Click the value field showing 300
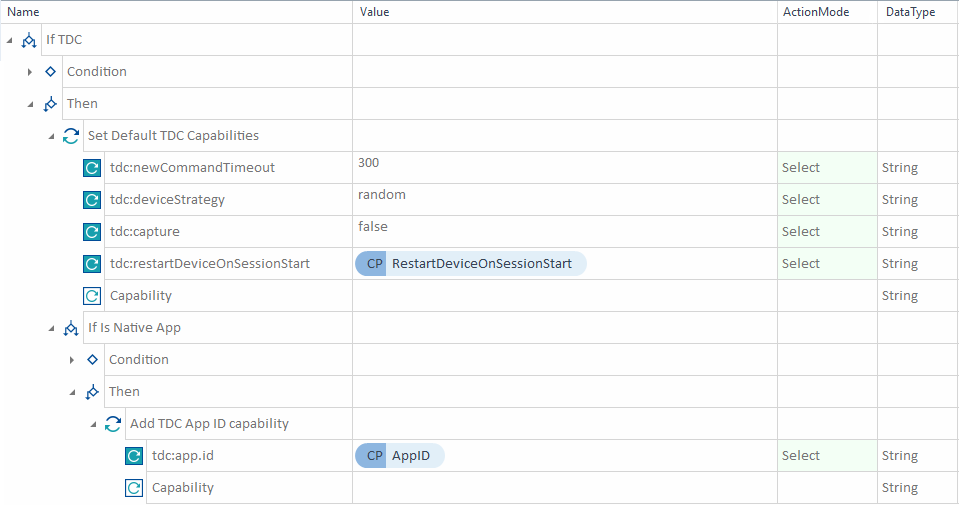Viewport: 959px width, 505px height. (x=368, y=163)
